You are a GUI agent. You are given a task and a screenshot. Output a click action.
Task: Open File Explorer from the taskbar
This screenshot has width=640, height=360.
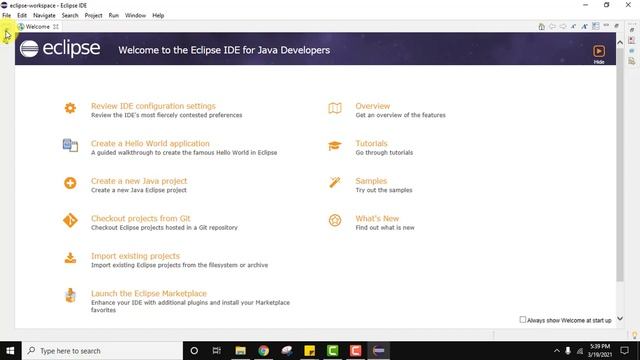240,351
